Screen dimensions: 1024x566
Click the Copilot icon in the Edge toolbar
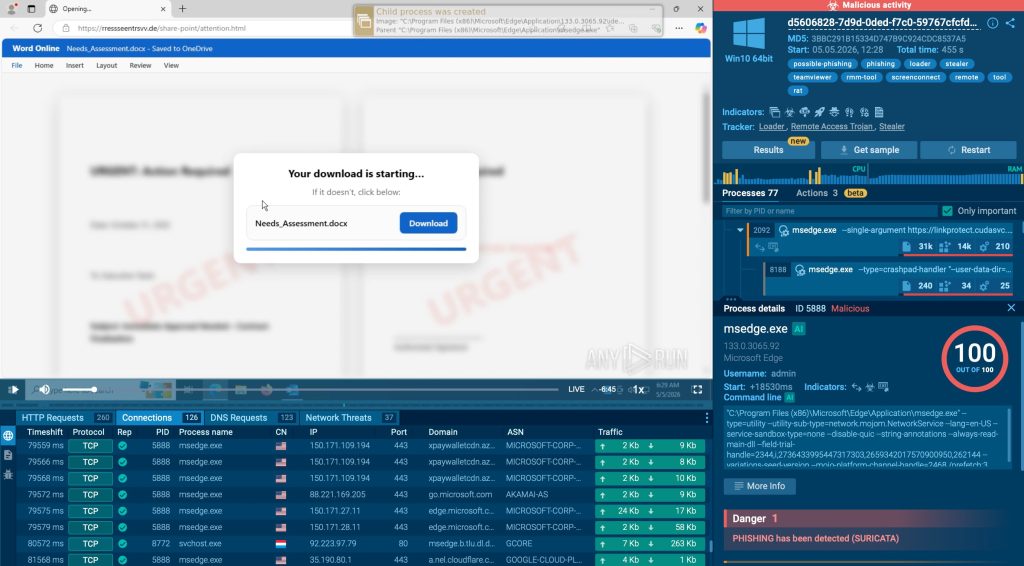coord(701,28)
